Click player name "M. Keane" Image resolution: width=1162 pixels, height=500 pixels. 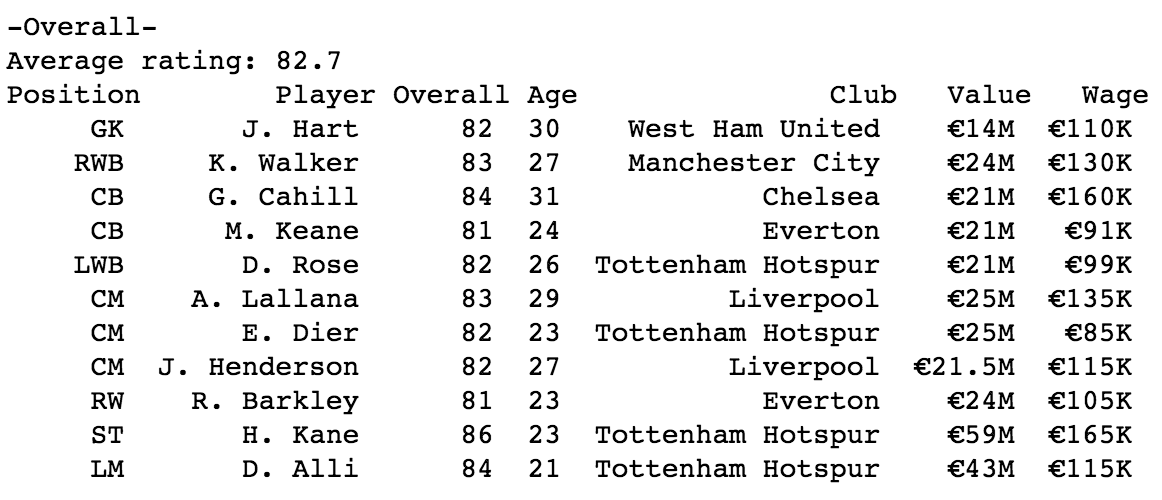coord(291,232)
